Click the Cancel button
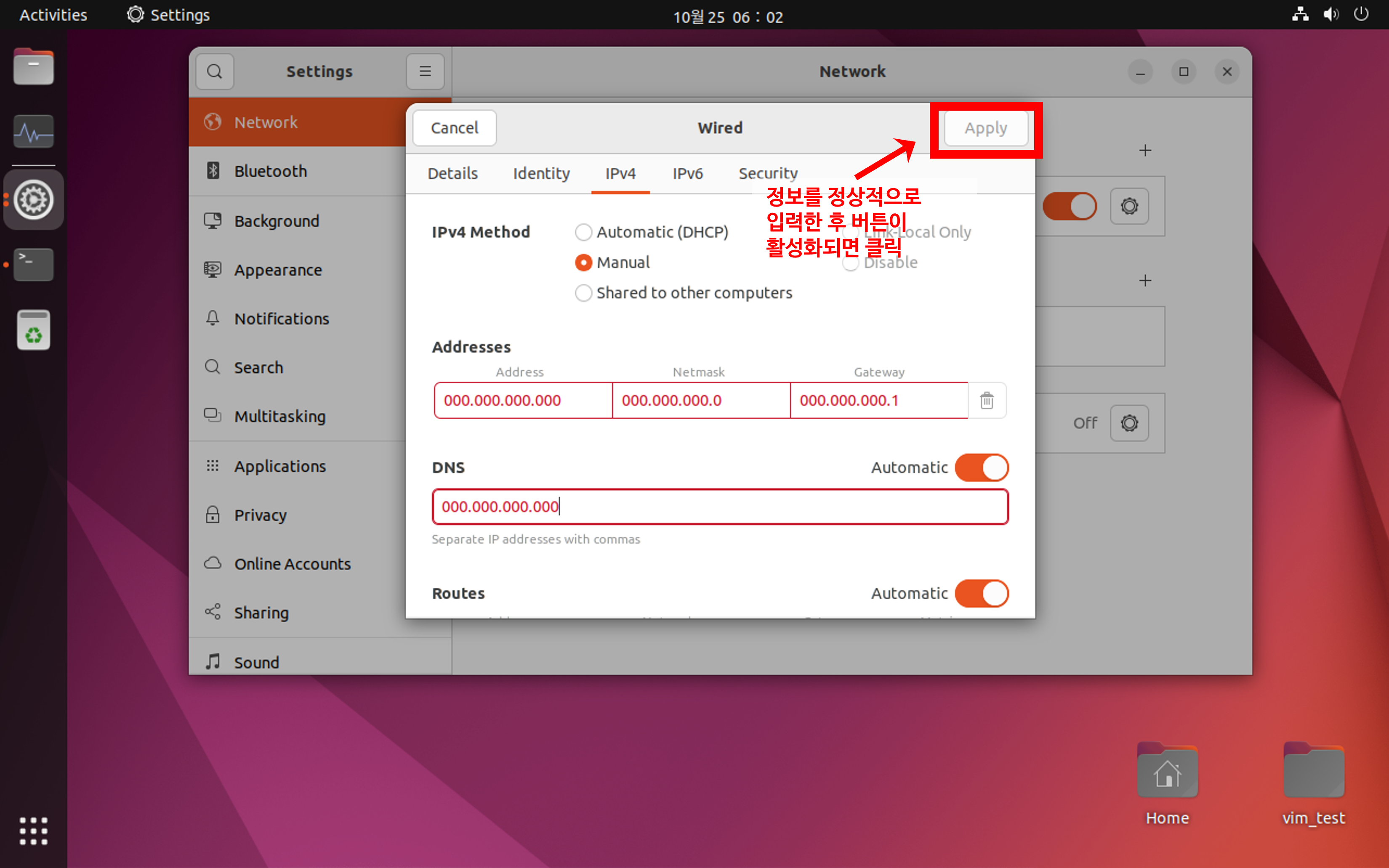This screenshot has width=1389, height=868. 454,128
